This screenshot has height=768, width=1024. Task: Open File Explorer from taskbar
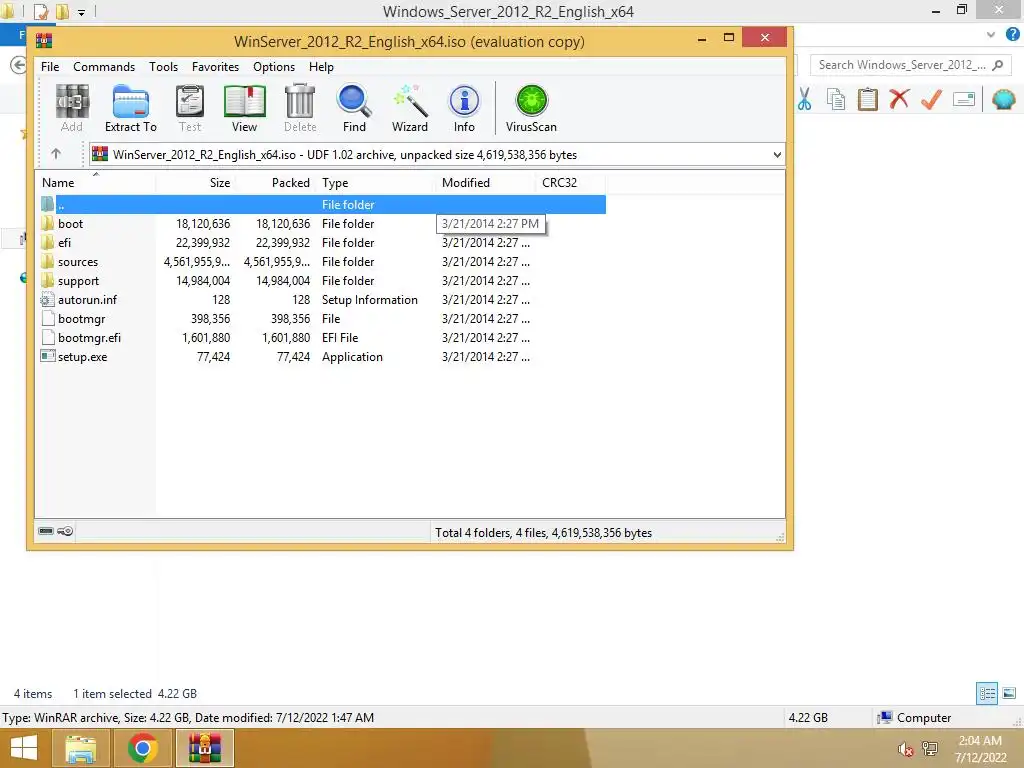point(81,748)
